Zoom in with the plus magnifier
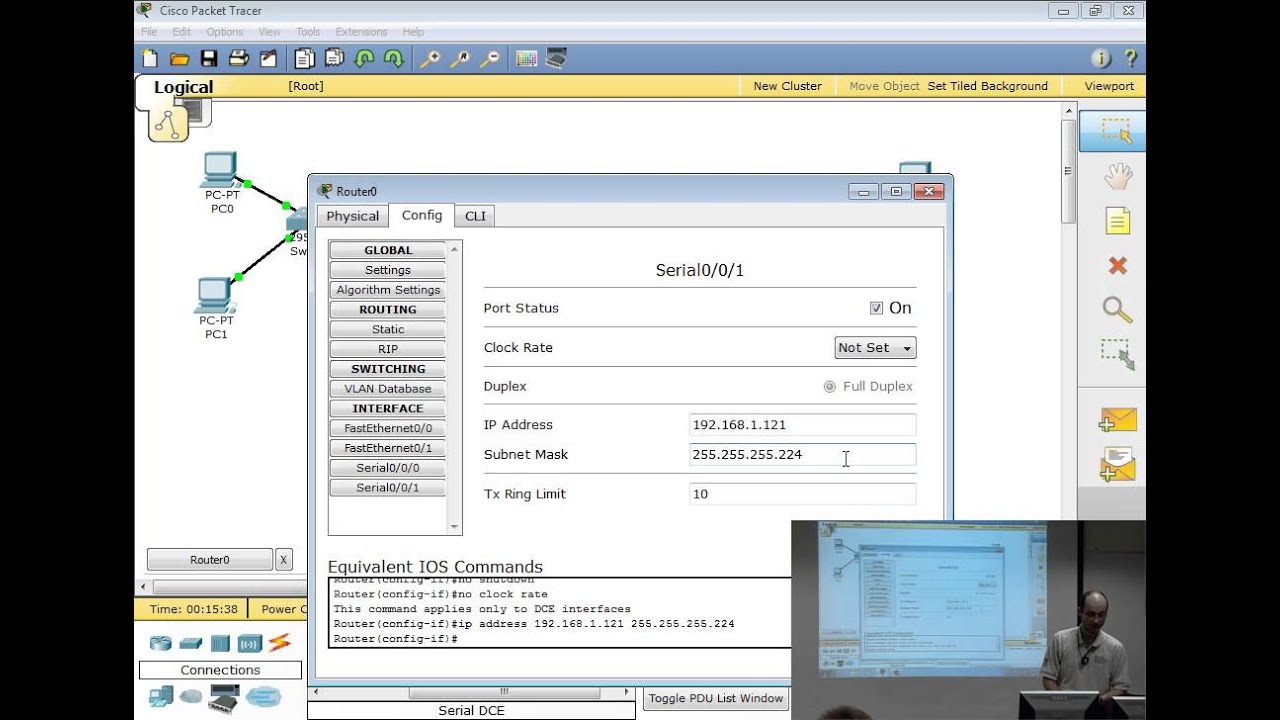Image resolution: width=1280 pixels, height=720 pixels. pyautogui.click(x=430, y=59)
